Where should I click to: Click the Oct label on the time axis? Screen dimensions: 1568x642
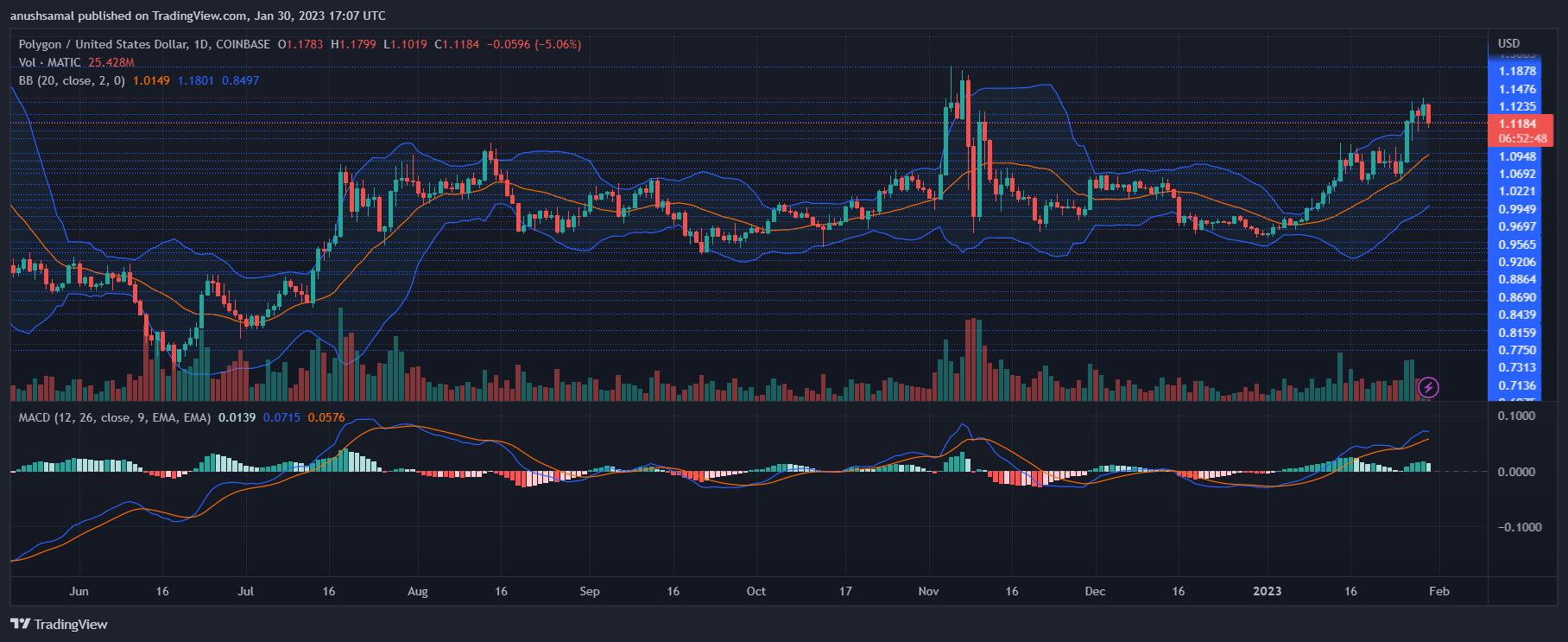tap(756, 591)
